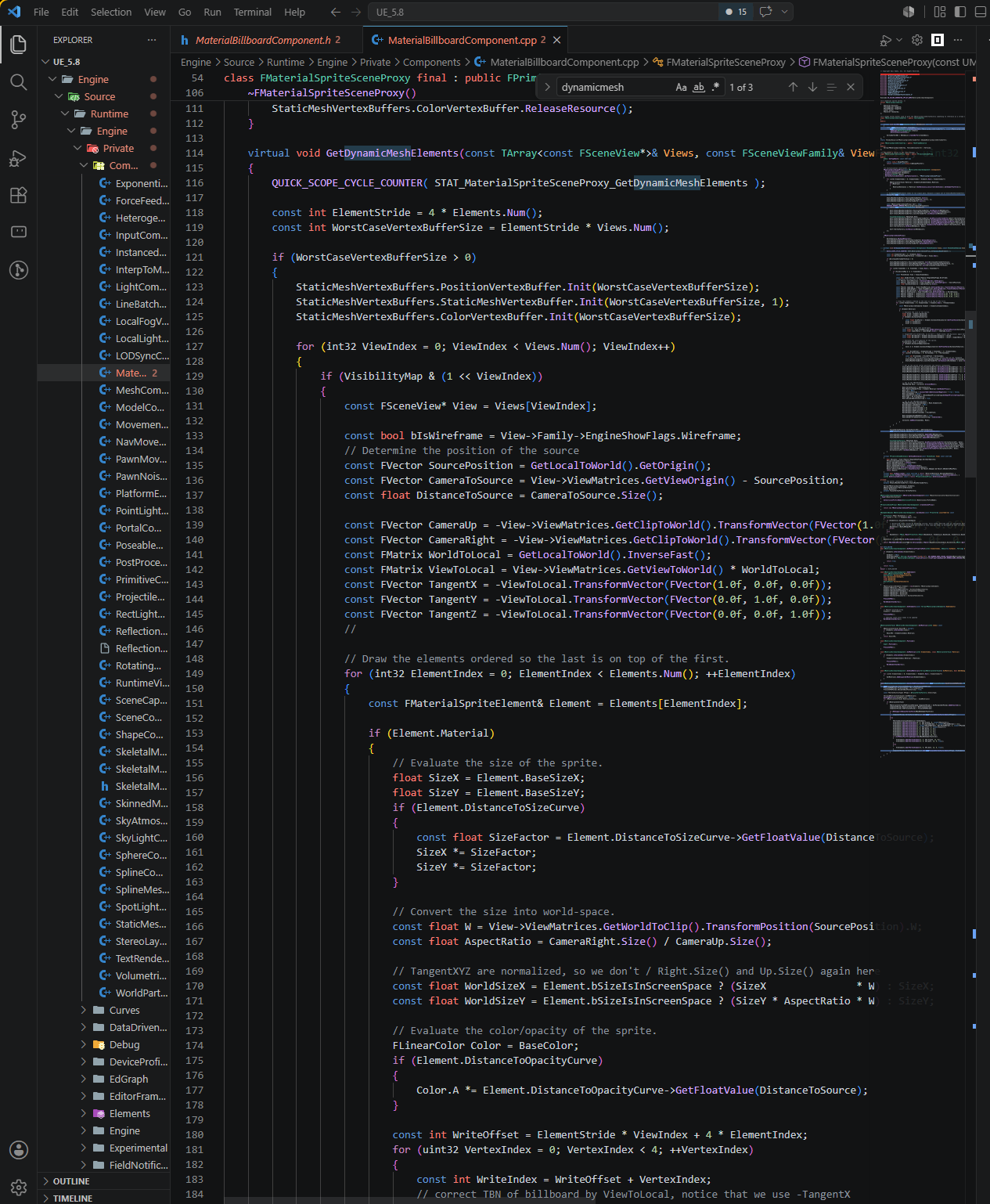Viewport: 990px width, 1204px height.
Task: Open the Terminal menu
Action: (x=253, y=12)
